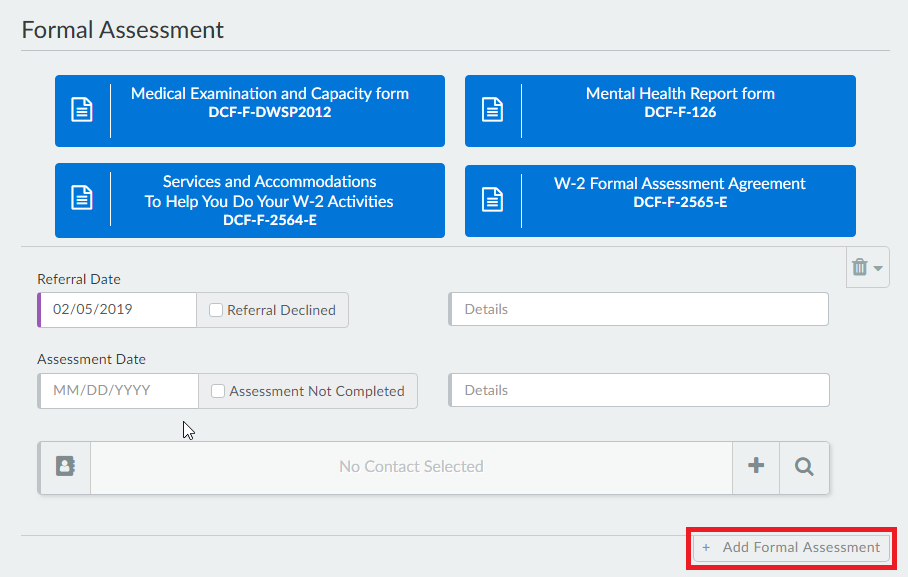
Task: Click Add Formal Assessment button
Action: point(791,547)
